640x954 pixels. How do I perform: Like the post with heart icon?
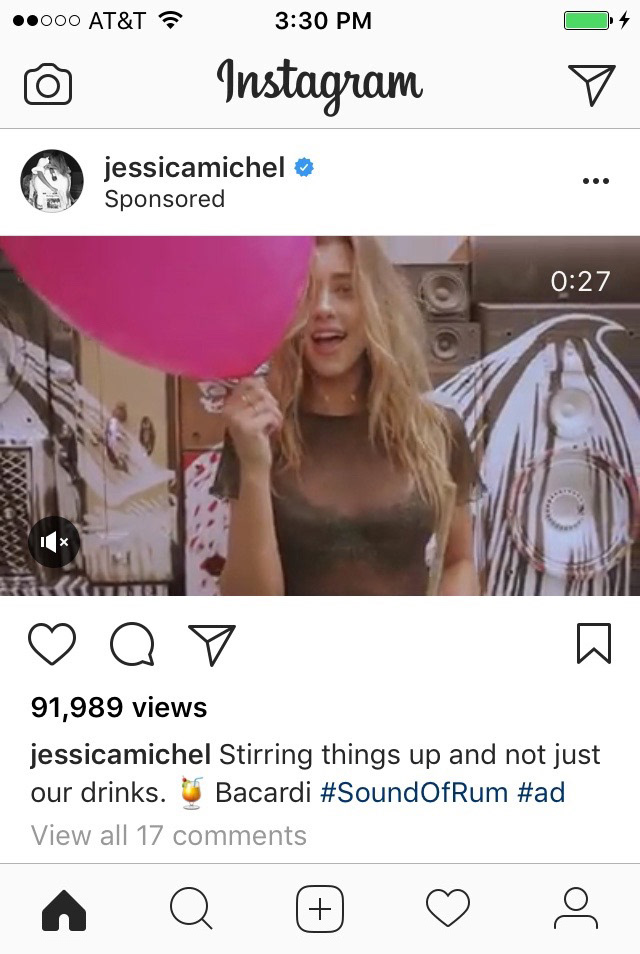52,643
